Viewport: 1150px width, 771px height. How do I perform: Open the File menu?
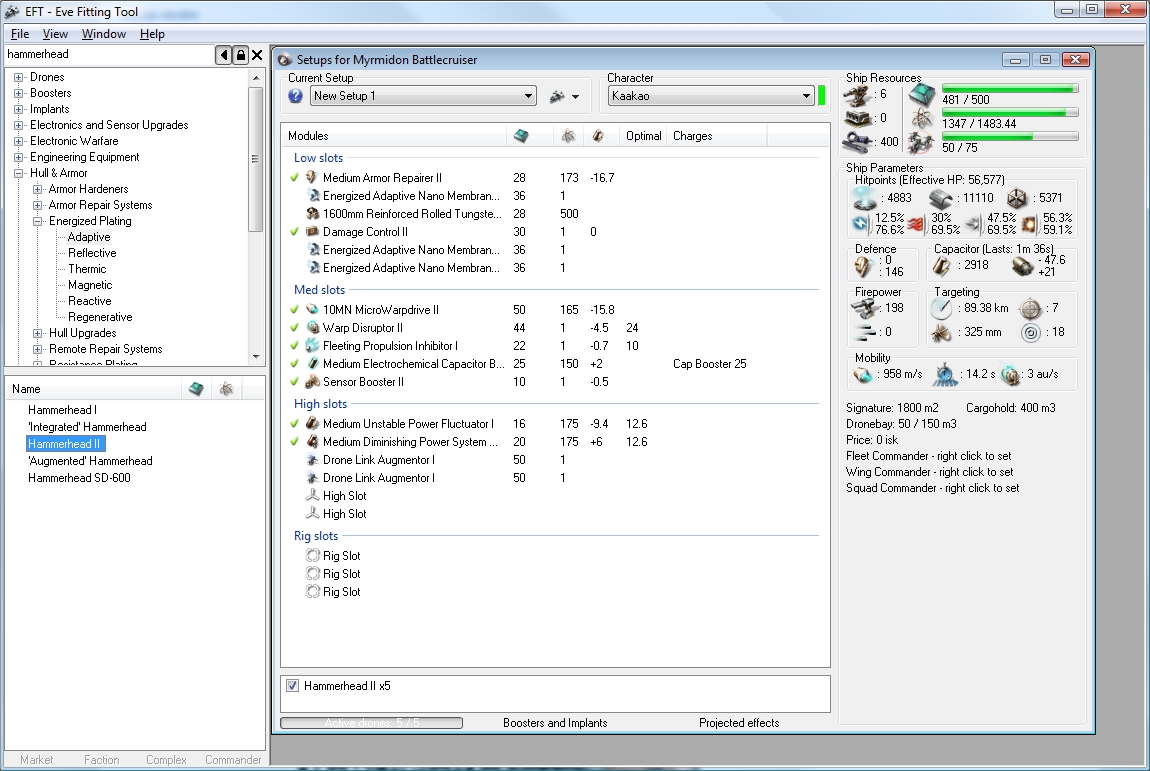(x=20, y=34)
